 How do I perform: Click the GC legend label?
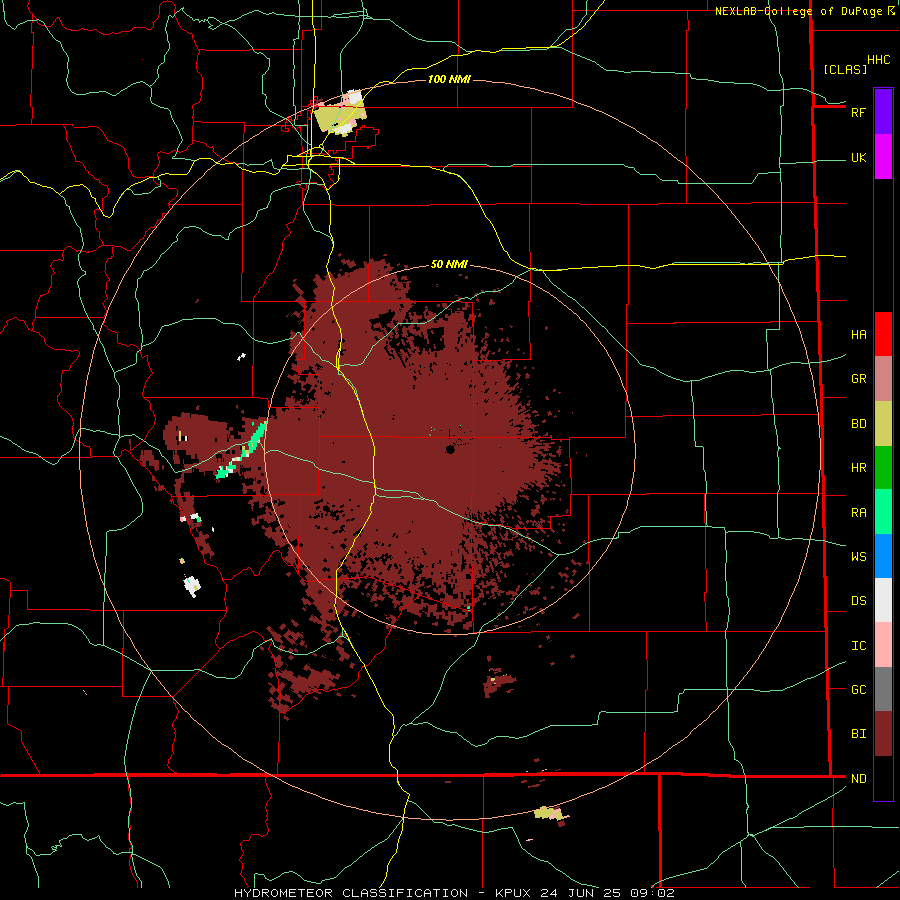858,690
